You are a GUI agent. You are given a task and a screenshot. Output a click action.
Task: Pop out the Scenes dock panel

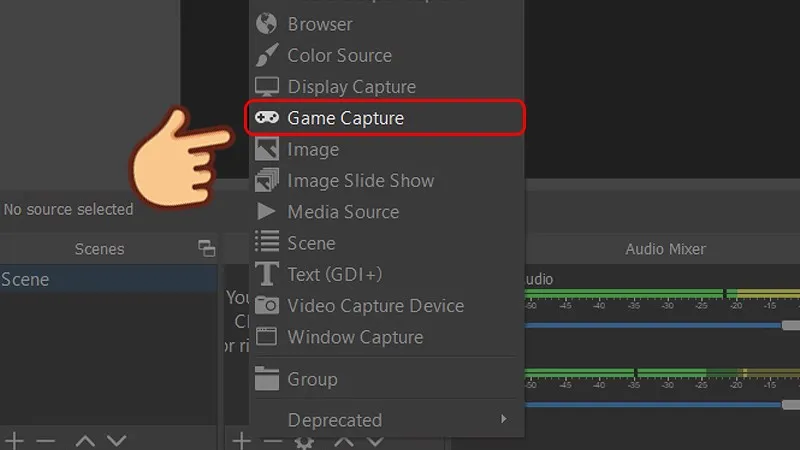pyautogui.click(x=207, y=249)
